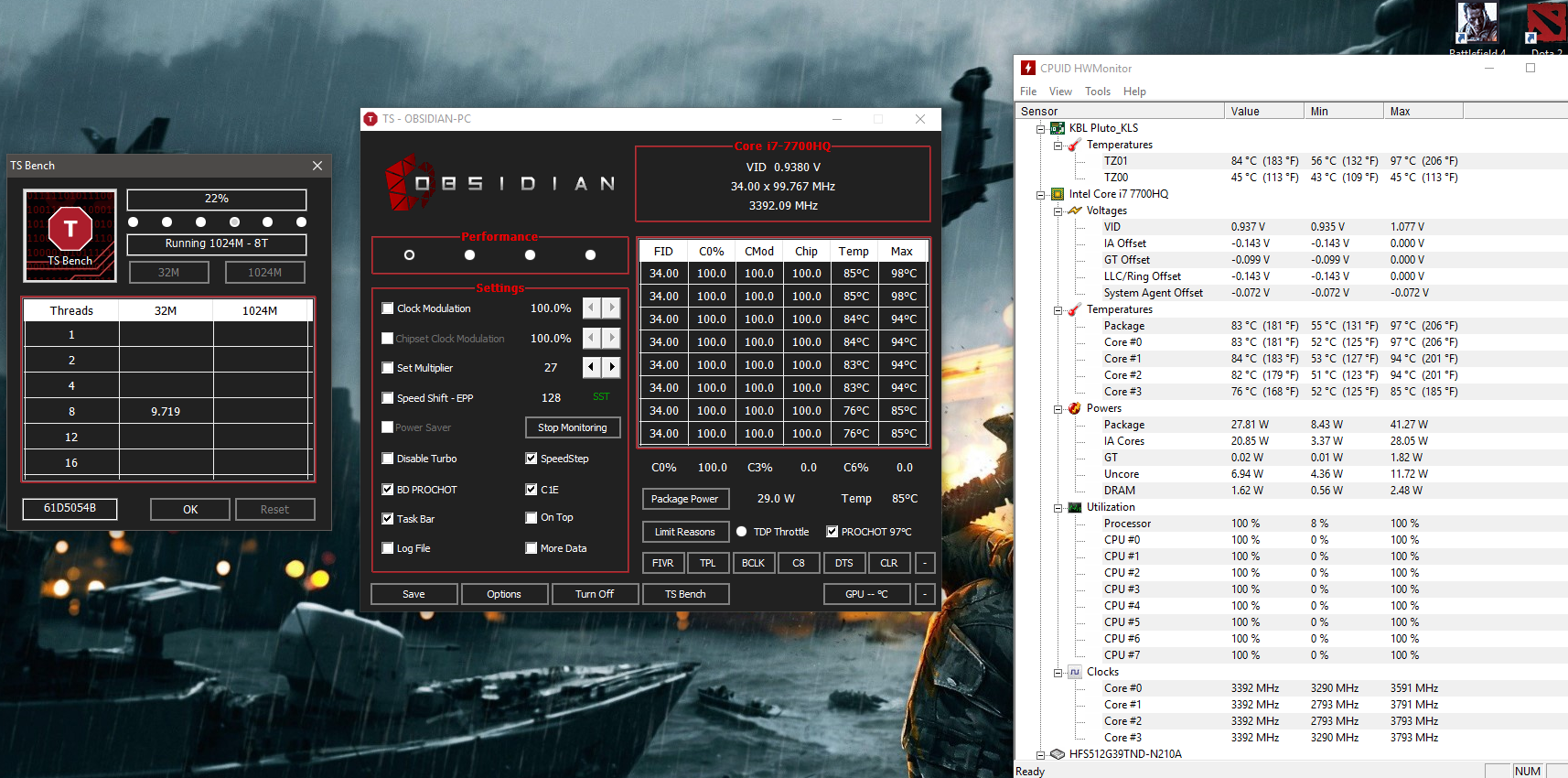Open the View menu in HWMonitor
The image size is (1568, 778).
tap(1060, 92)
